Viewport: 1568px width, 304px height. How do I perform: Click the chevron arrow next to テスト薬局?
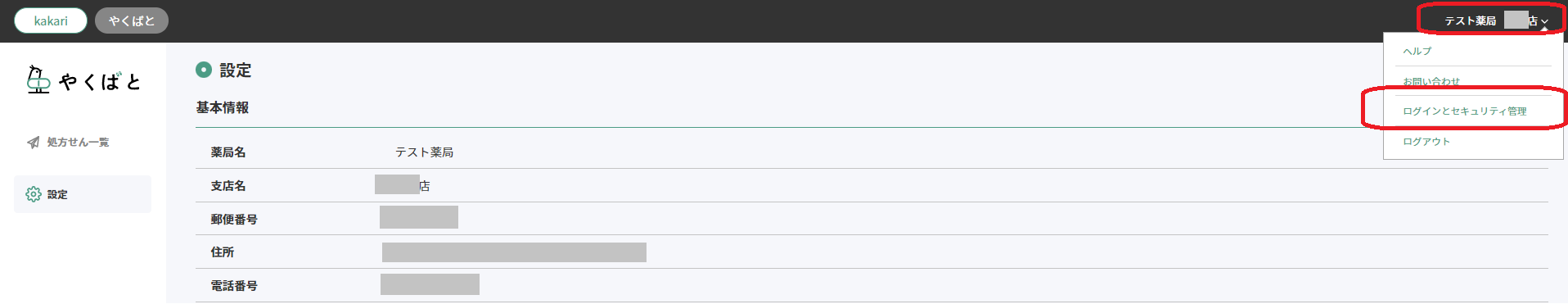click(x=1544, y=22)
